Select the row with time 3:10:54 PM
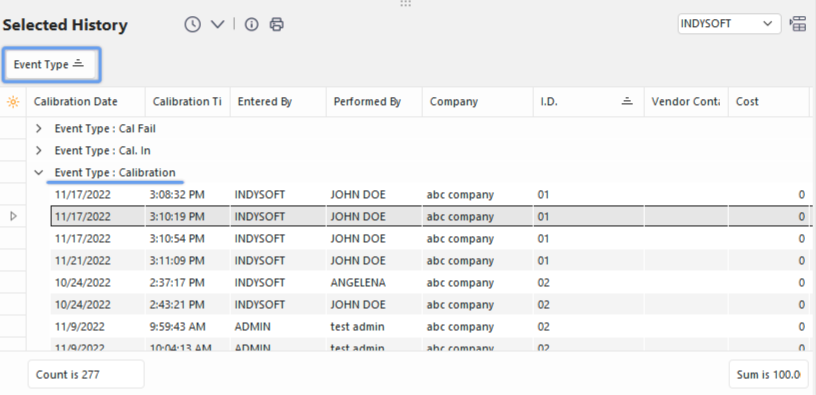Viewport: 816px width, 395px height. coord(430,238)
